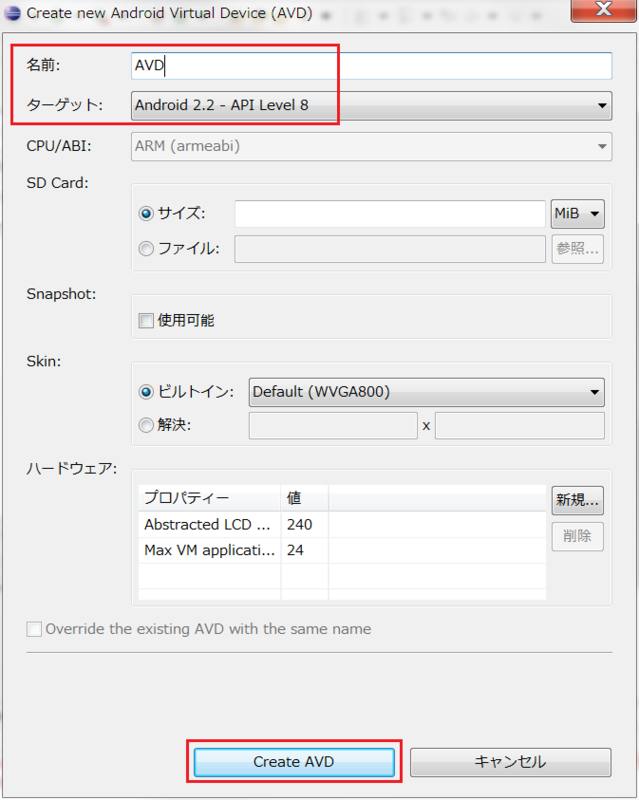Click the 名前 name input field

371,66
